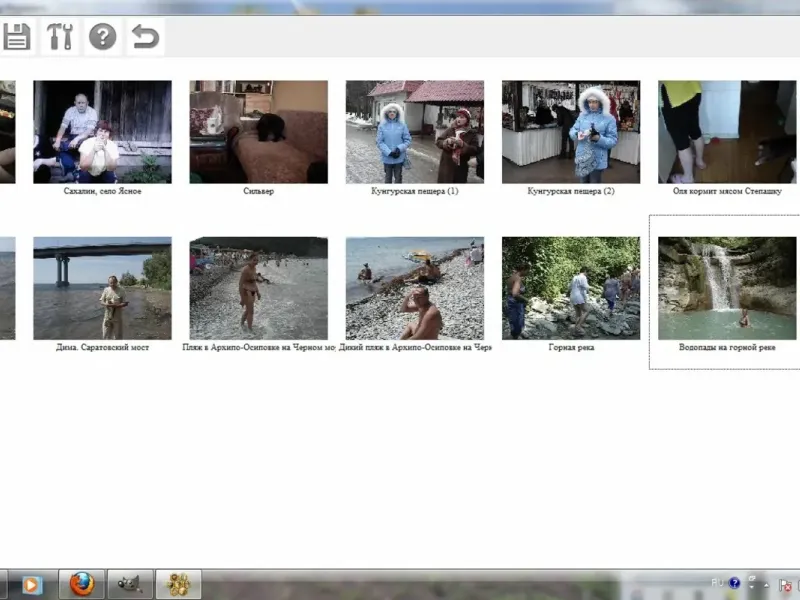Select the photo captioned Сахалин, село Ясное
This screenshot has height=600, width=800.
point(103,132)
